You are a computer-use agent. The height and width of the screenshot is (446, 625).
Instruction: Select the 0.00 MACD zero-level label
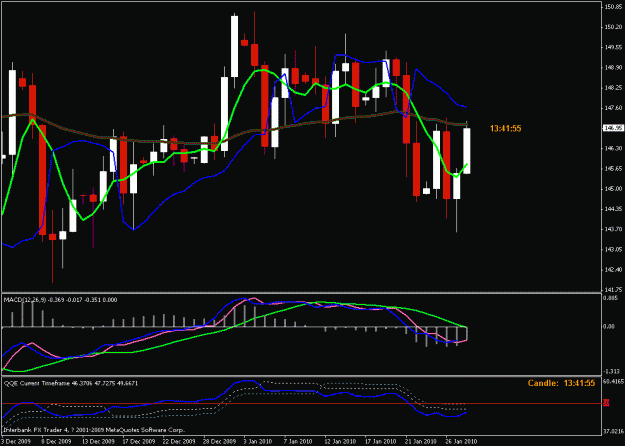tap(611, 326)
